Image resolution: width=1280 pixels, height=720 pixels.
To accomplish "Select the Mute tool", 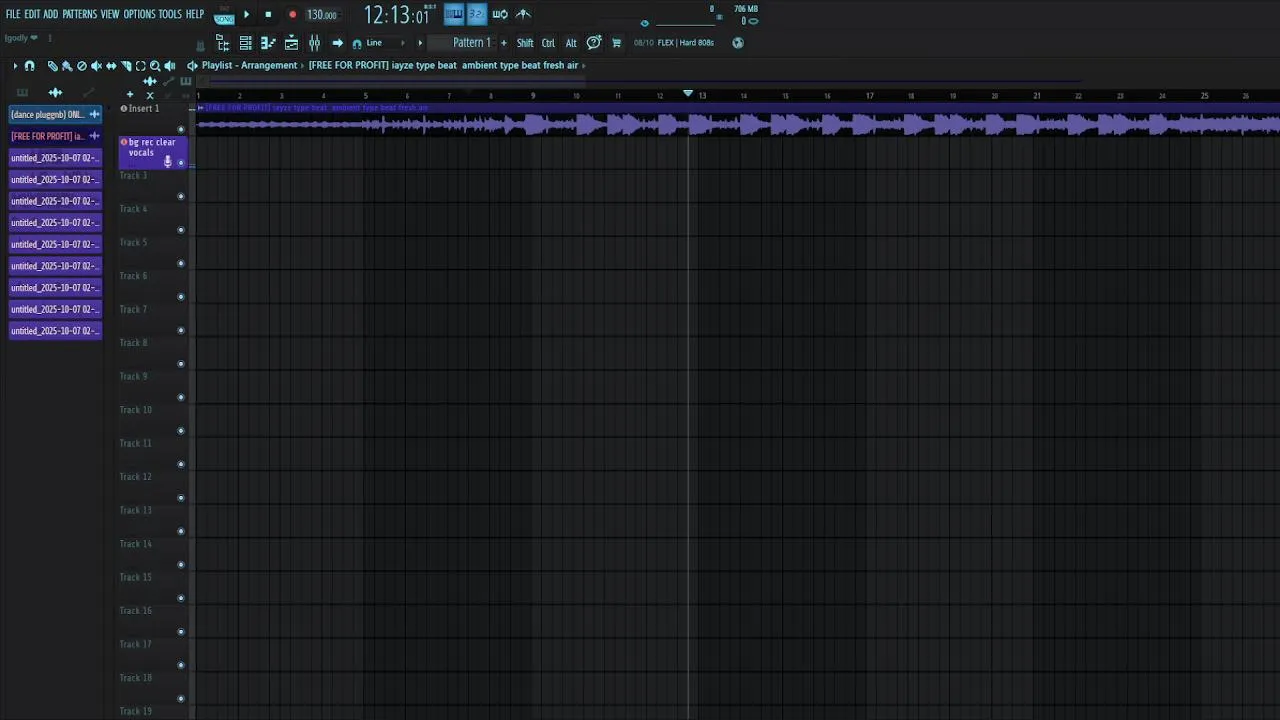I will pyautogui.click(x=96, y=65).
